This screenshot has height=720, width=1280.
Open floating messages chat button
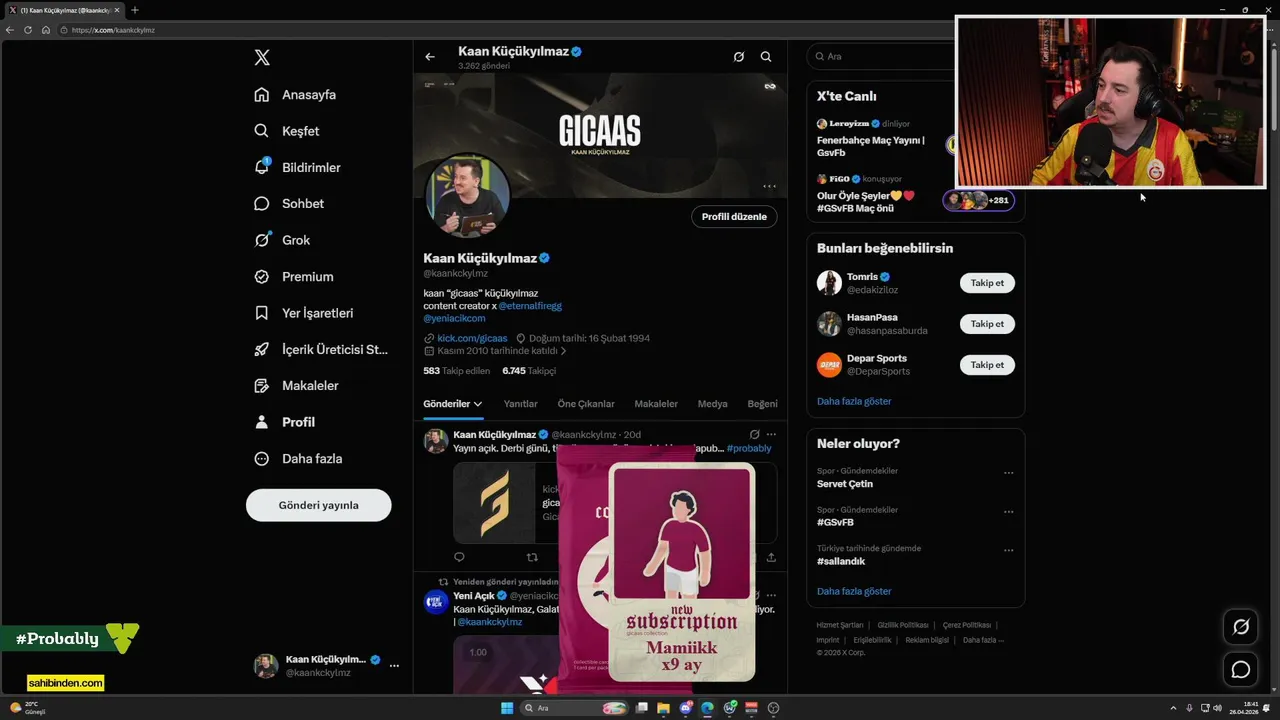click(x=1241, y=669)
